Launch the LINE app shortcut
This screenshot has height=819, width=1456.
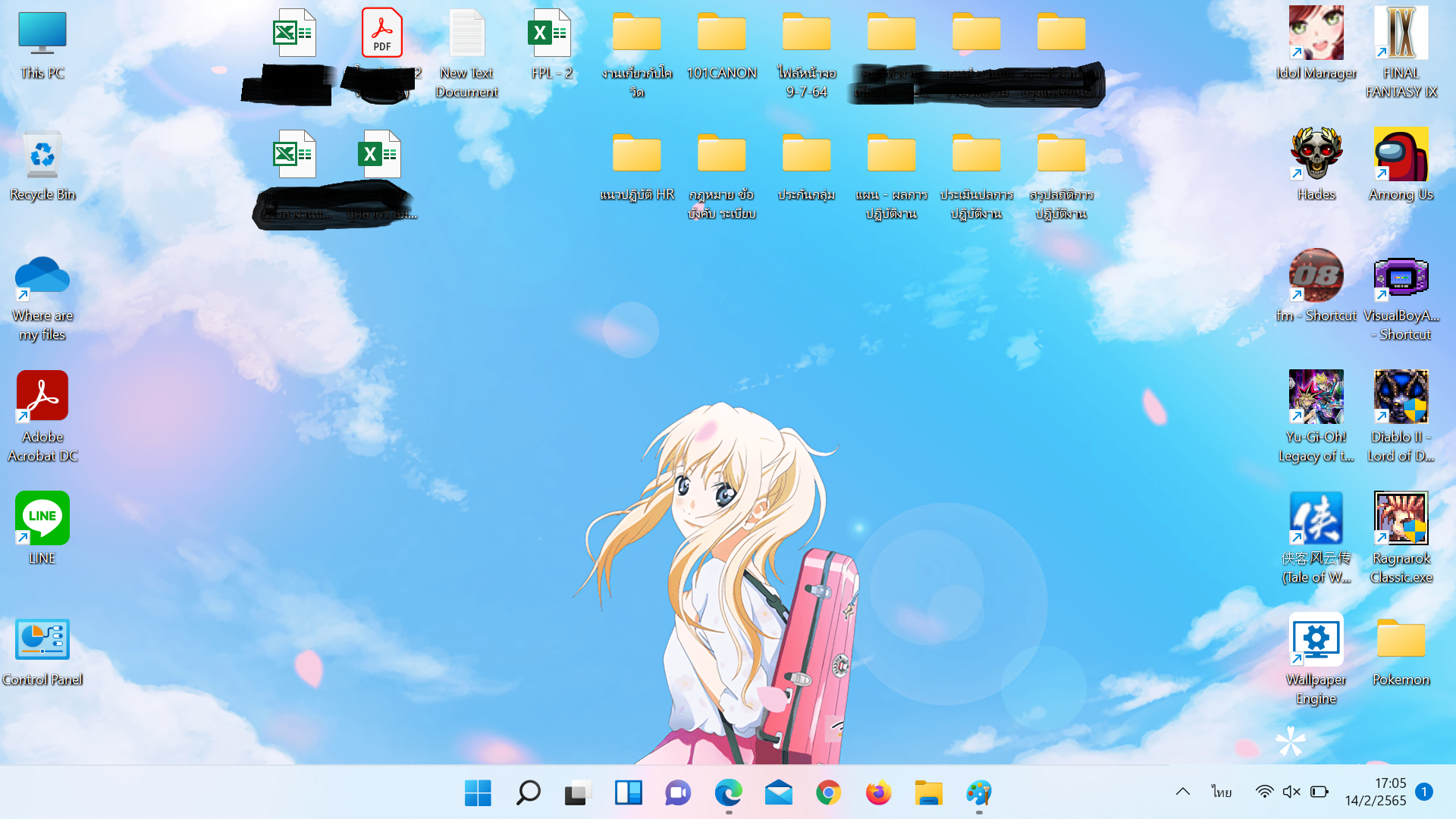pos(42,528)
